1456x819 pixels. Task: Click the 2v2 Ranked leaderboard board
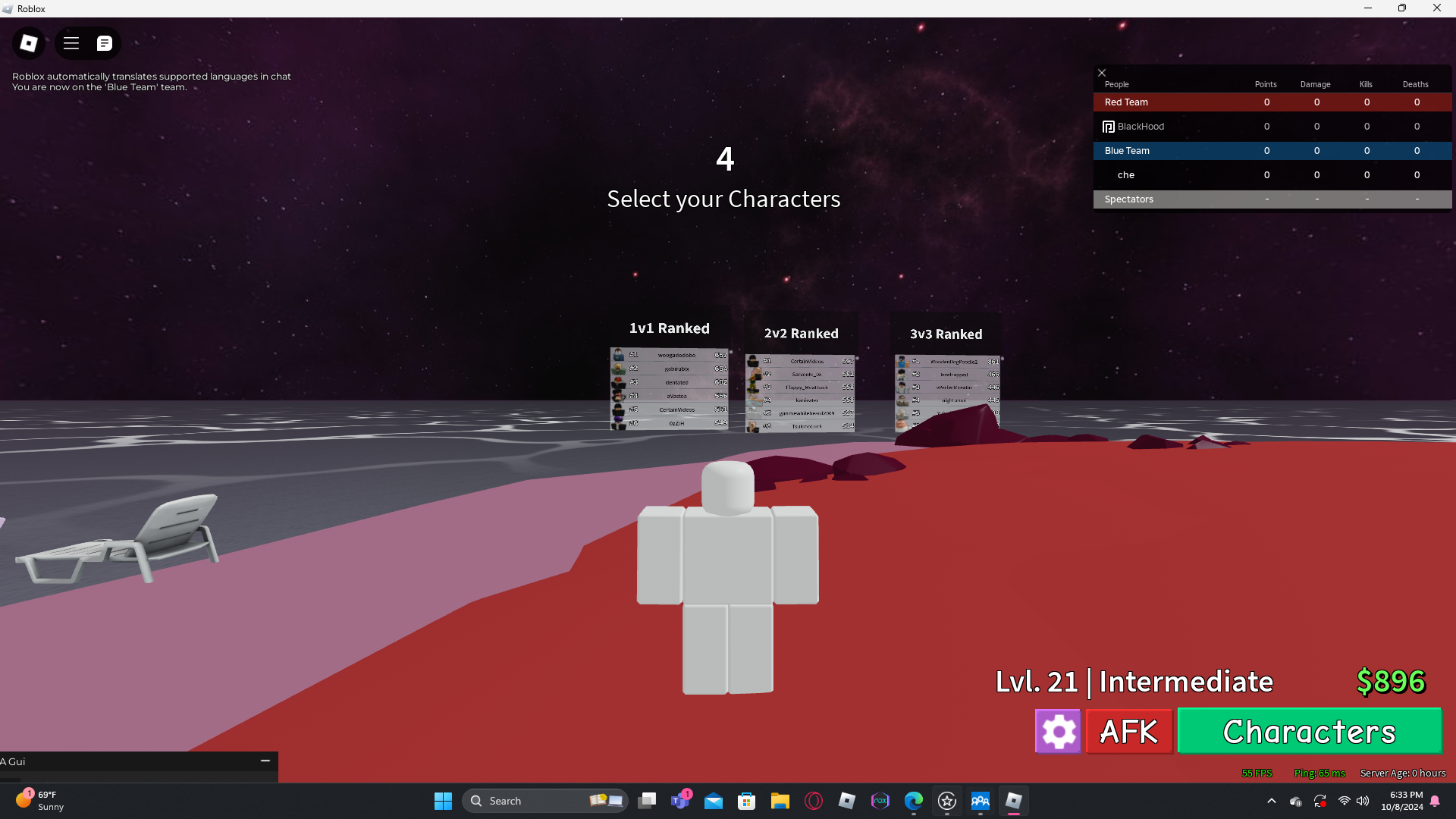[801, 393]
